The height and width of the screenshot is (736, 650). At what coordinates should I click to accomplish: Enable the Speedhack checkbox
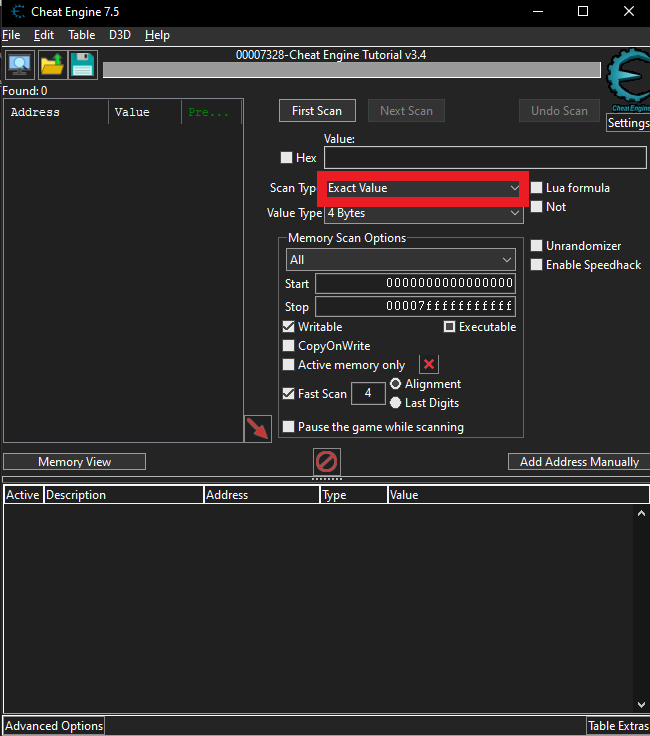(x=537, y=265)
